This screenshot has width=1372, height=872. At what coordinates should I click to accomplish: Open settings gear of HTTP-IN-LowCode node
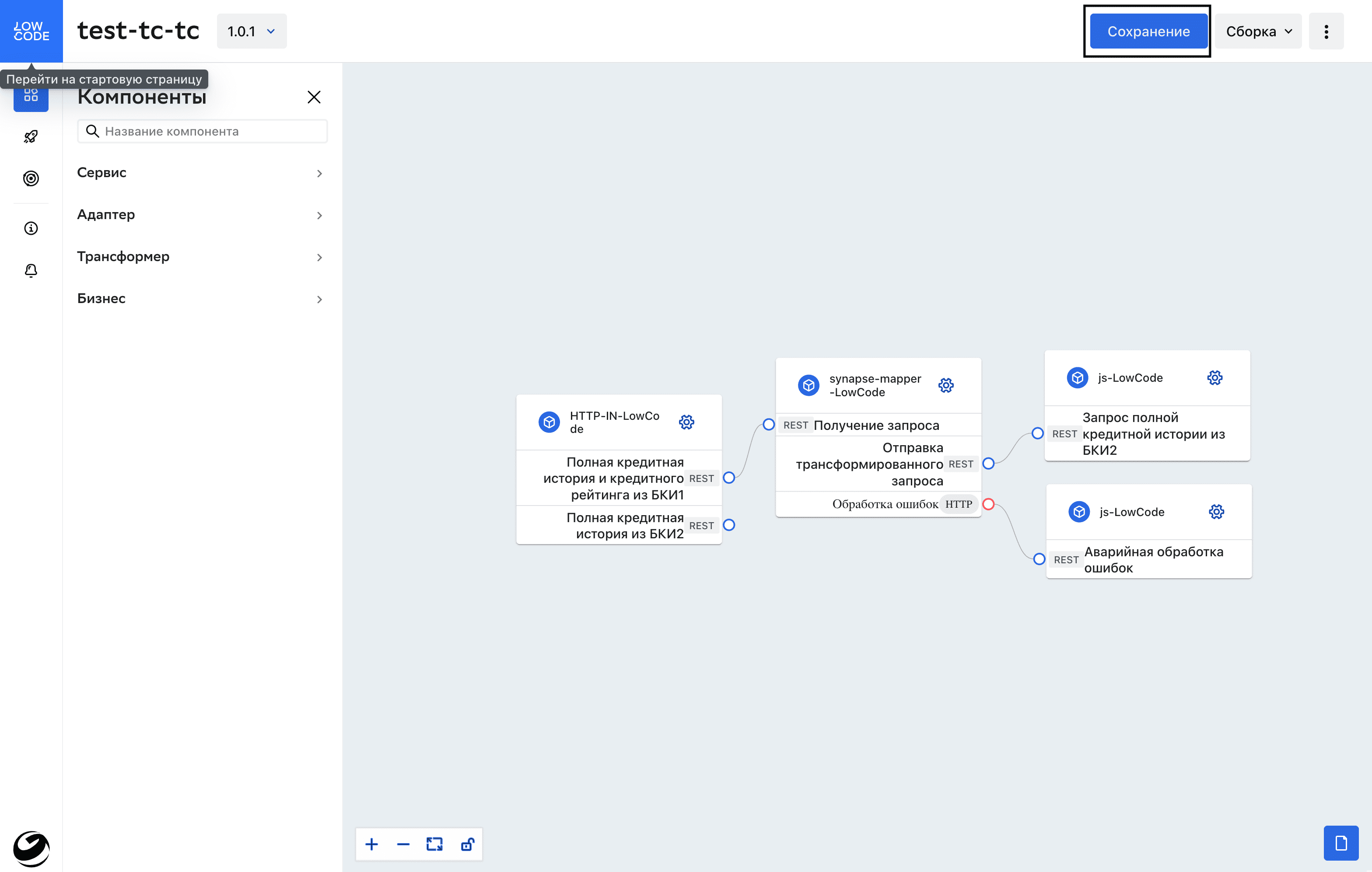point(686,422)
